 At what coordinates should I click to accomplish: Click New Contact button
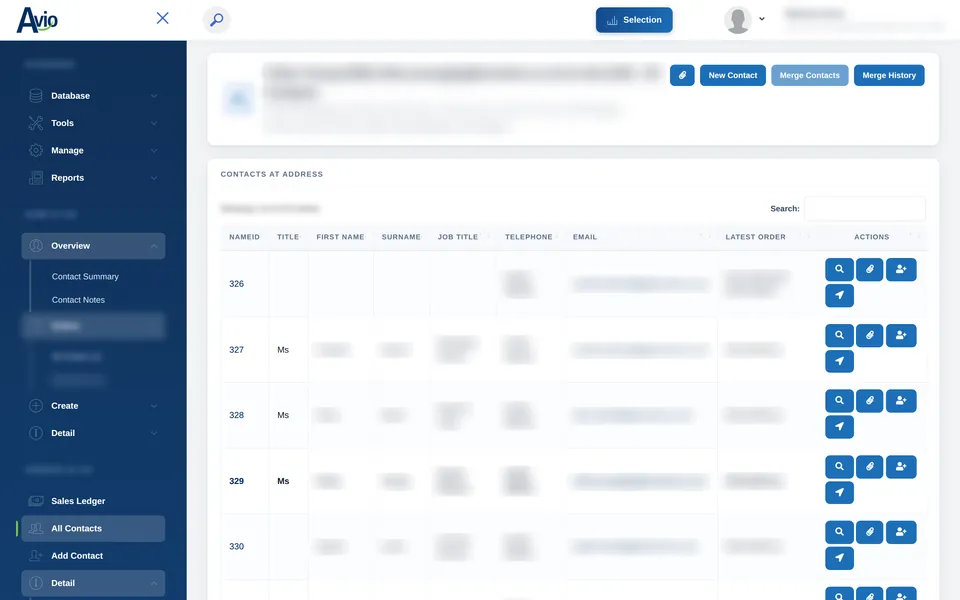click(x=732, y=75)
